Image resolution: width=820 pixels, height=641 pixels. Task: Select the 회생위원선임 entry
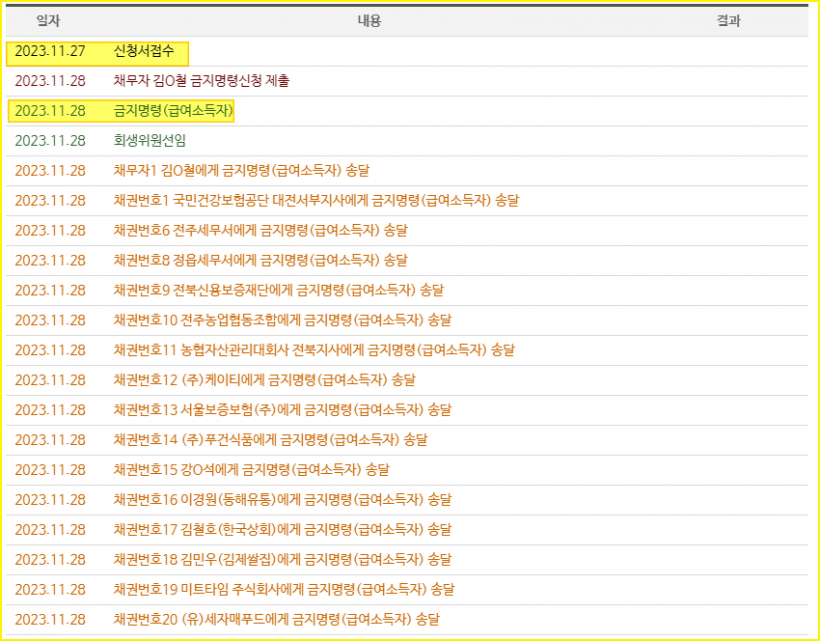tap(150, 141)
